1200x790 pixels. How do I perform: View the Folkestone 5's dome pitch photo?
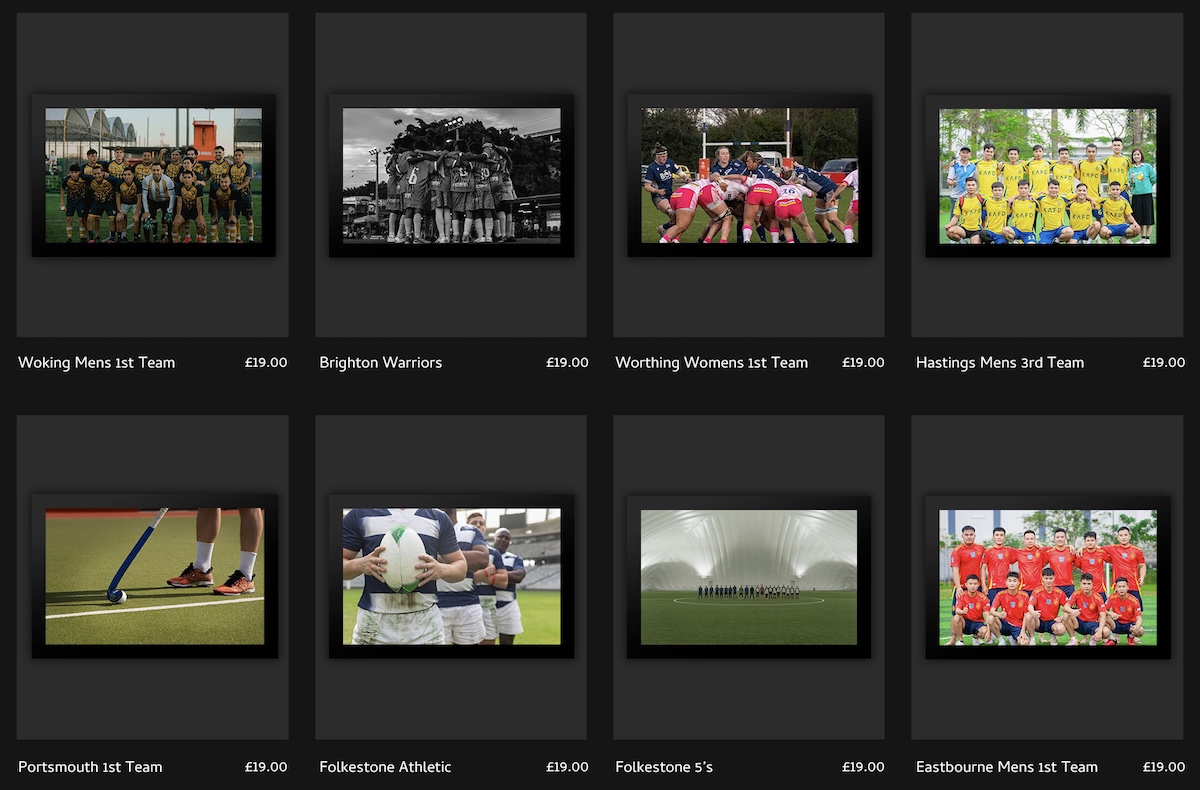(x=749, y=576)
